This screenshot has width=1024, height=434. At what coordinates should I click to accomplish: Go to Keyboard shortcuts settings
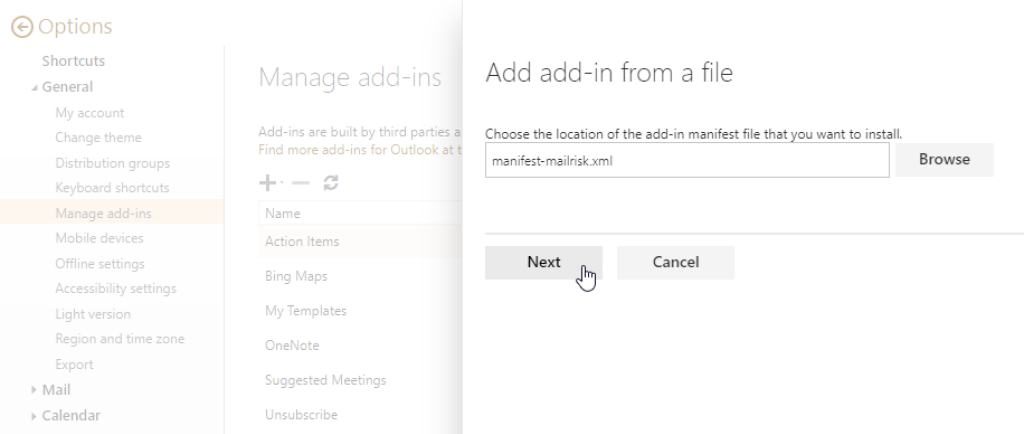pyautogui.click(x=112, y=188)
